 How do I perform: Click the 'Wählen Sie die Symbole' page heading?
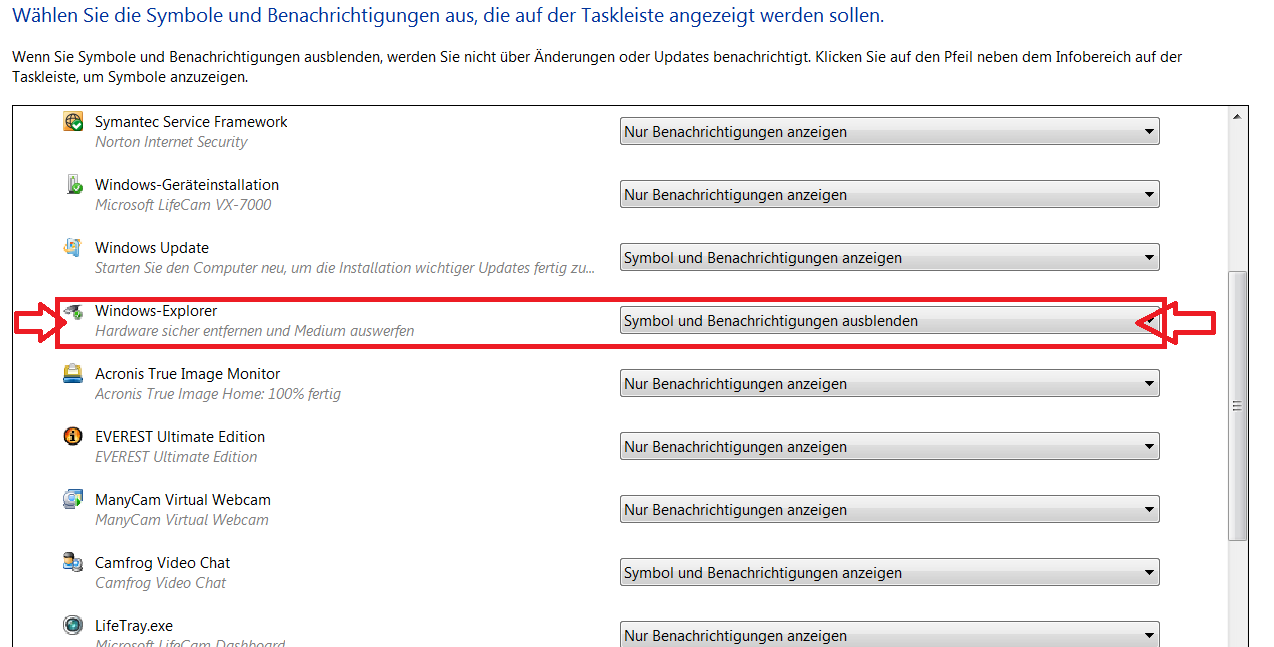point(448,17)
